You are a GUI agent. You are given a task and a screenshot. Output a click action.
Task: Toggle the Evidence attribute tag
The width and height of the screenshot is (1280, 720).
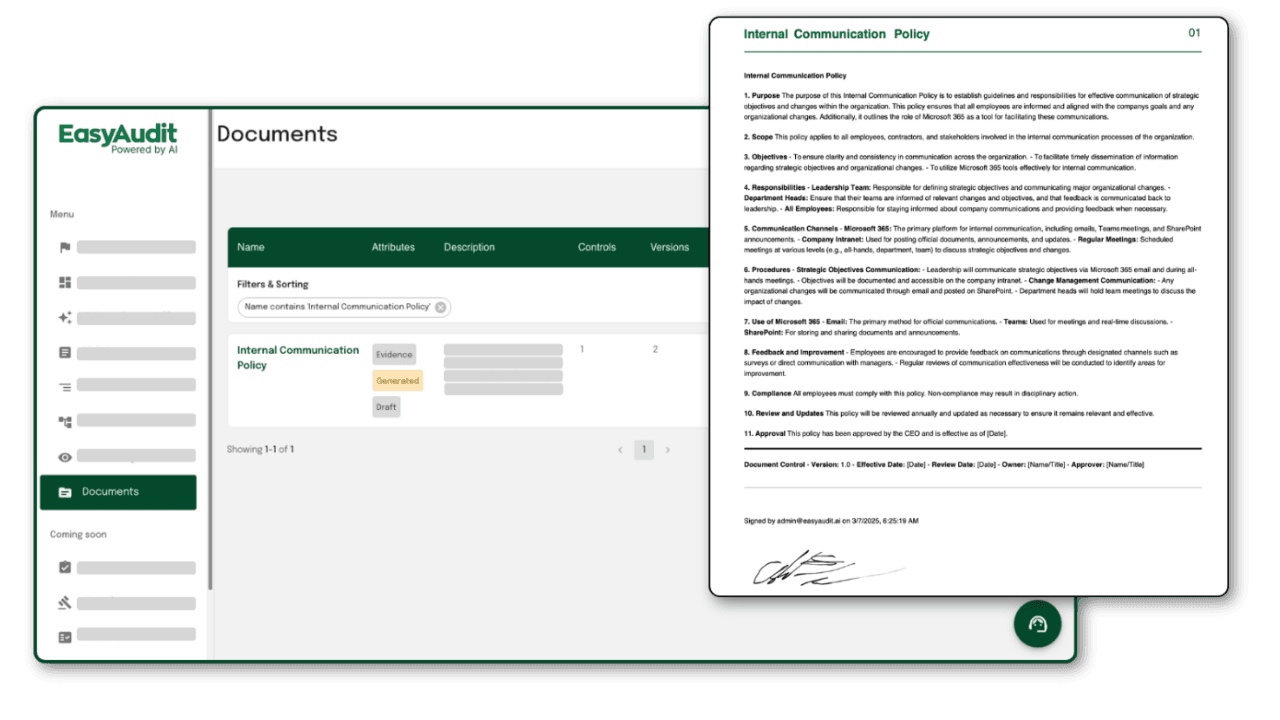click(394, 354)
